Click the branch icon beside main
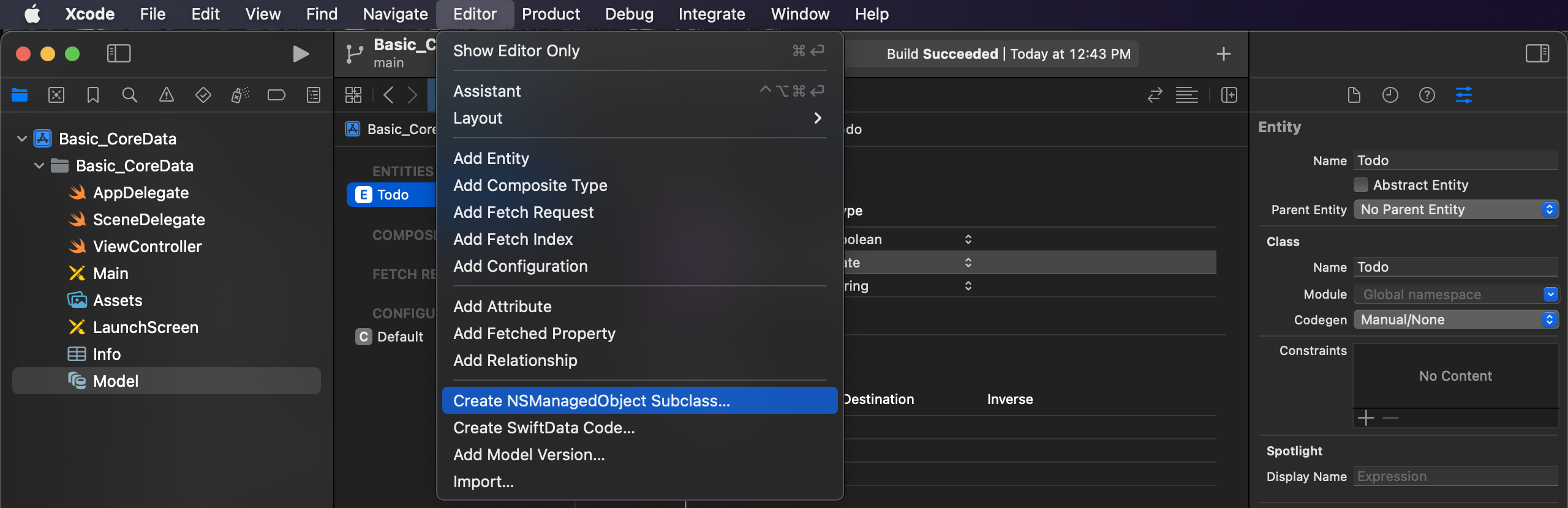 (x=354, y=54)
